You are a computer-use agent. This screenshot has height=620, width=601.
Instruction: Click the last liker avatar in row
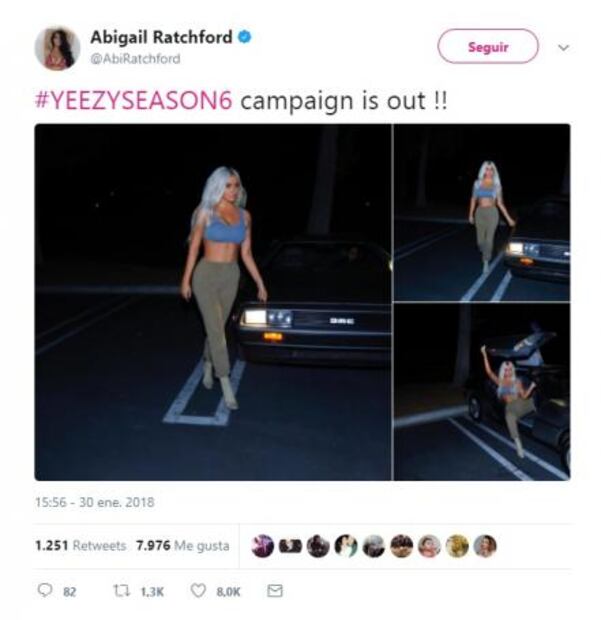tap(485, 546)
